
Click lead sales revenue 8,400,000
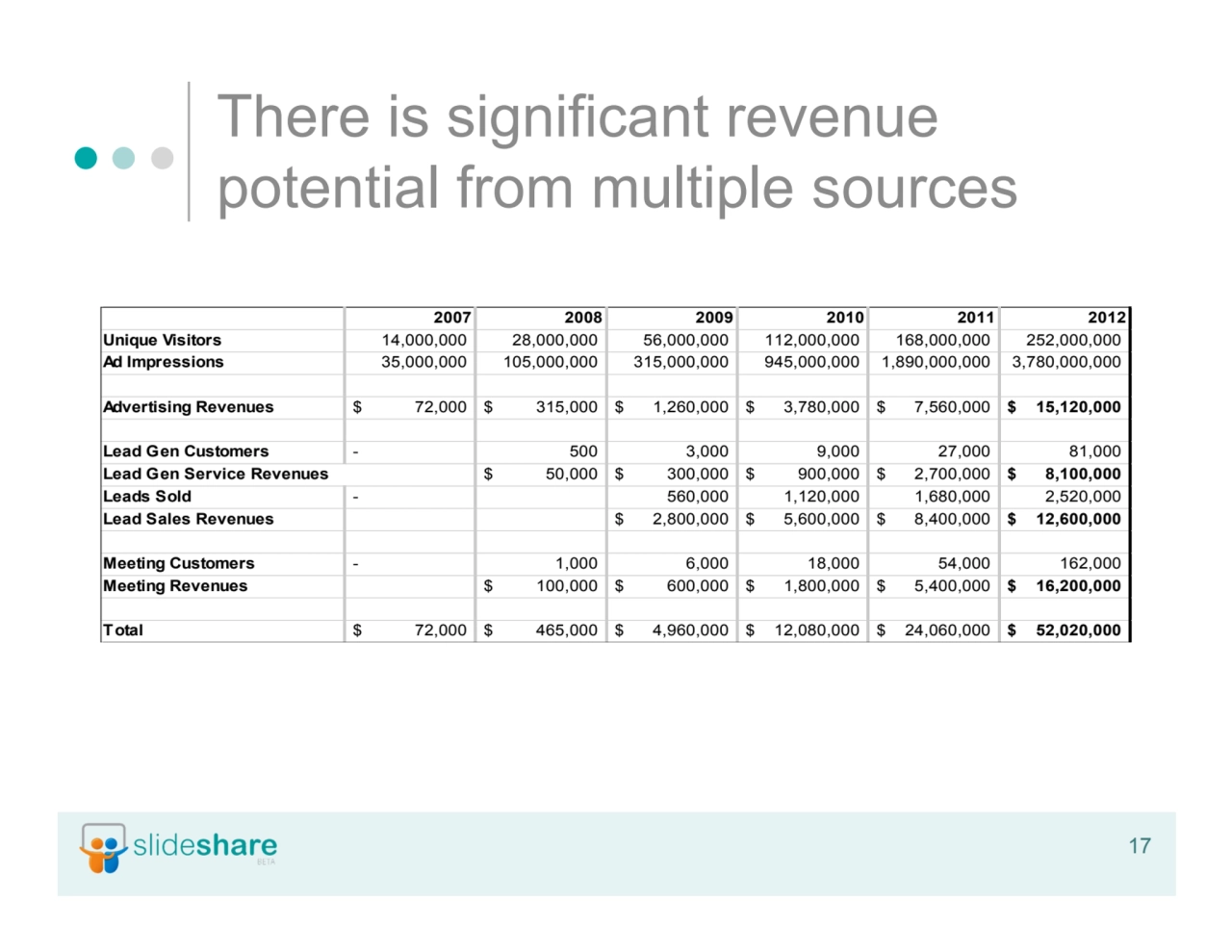coord(952,519)
